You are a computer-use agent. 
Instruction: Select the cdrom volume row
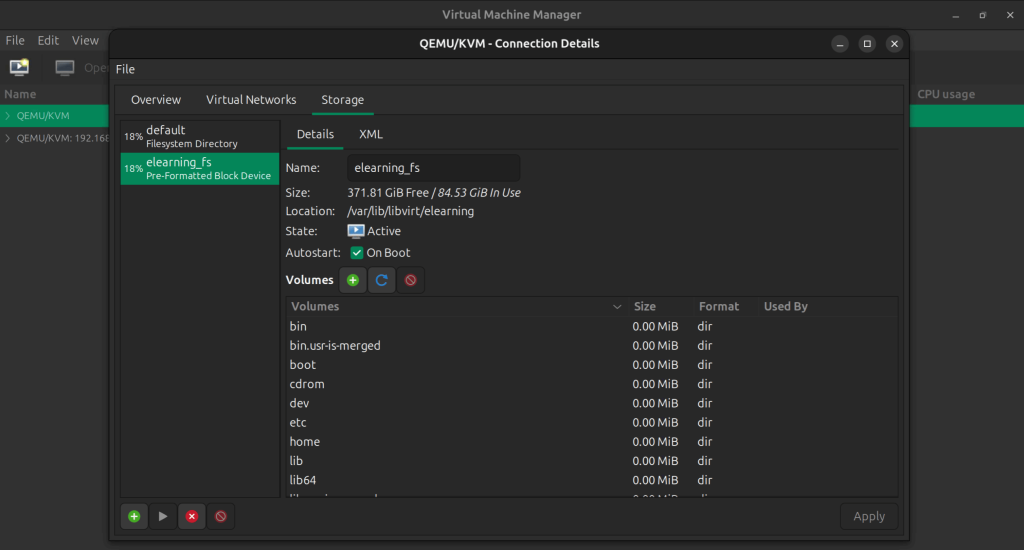tap(592, 384)
